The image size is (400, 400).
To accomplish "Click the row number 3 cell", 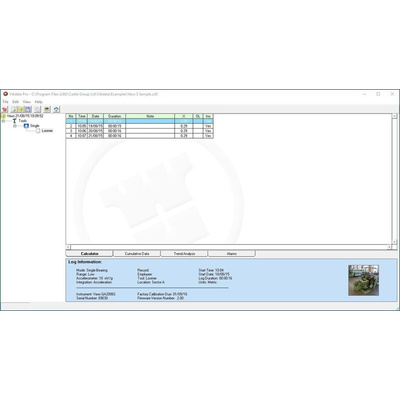I will pyautogui.click(x=71, y=131).
